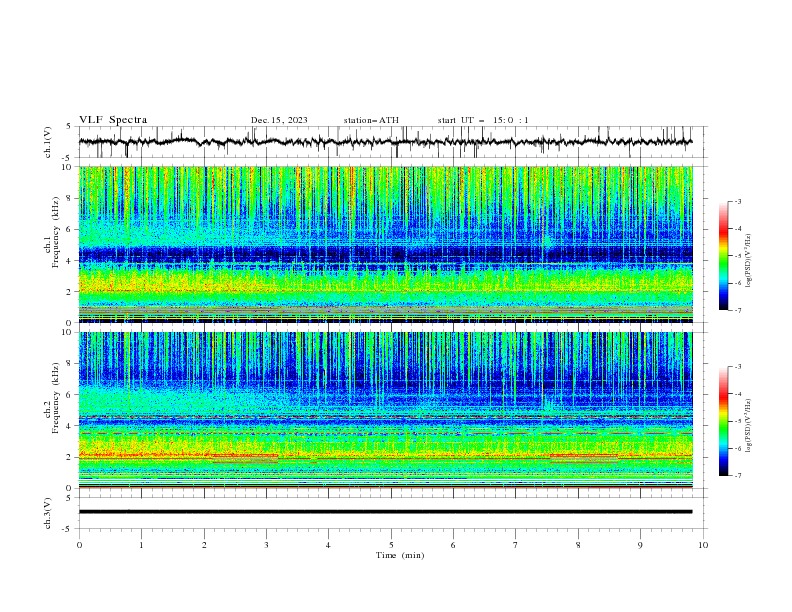Click the lower colorbar "log(PSD)(V²/Hz)" label
Screen dimensions: 792x612
click(x=748, y=426)
